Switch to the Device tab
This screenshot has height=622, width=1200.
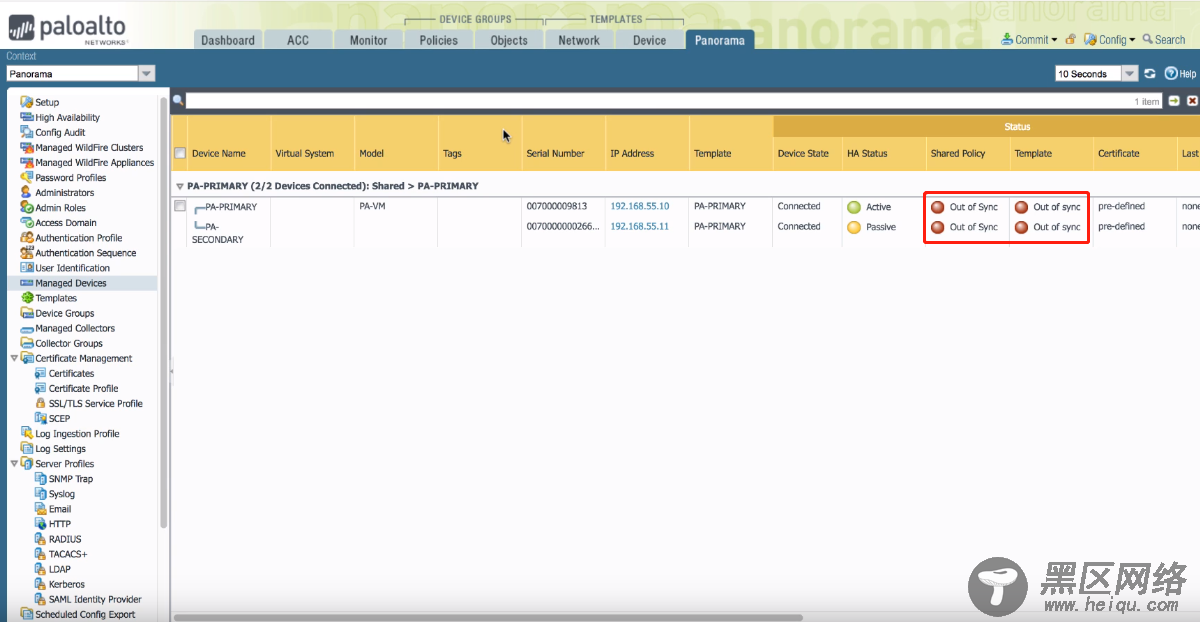tap(649, 40)
